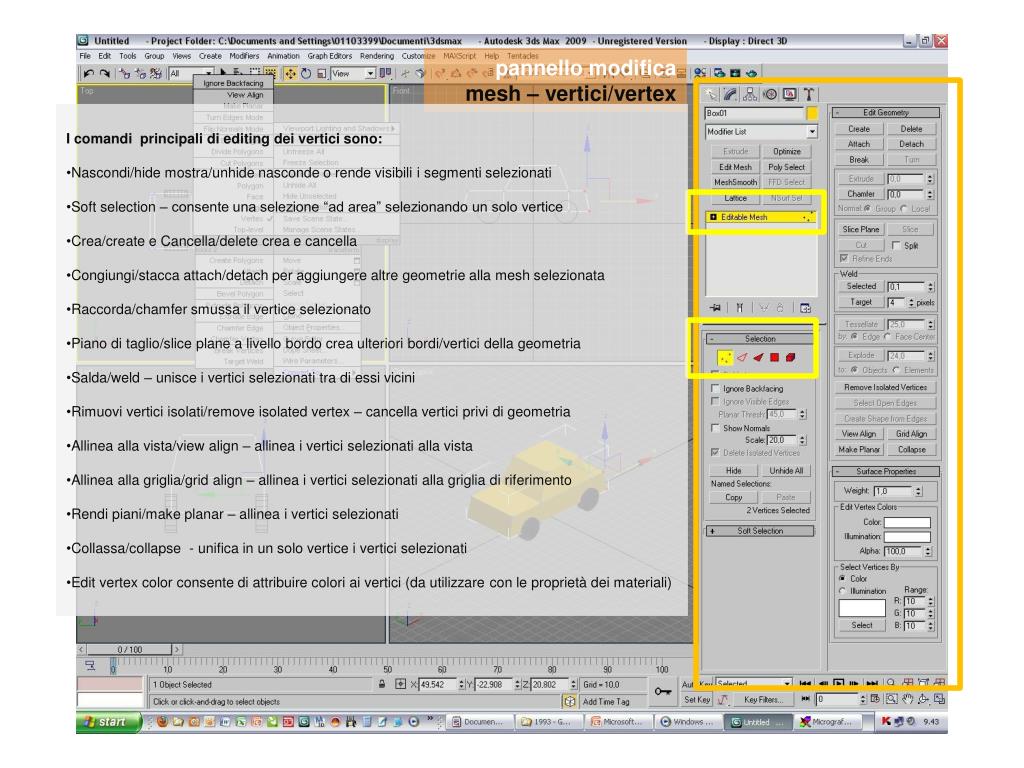Activate Select and Move tool

pos(290,74)
